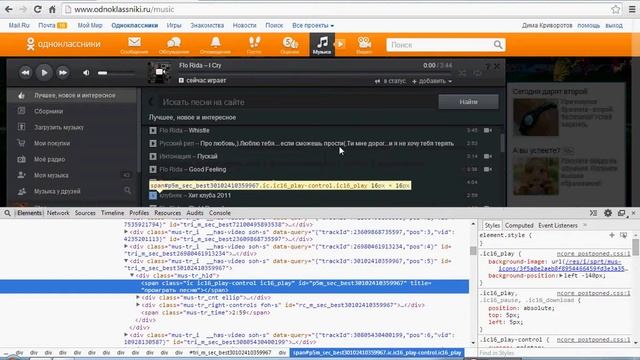Screen dimensions: 640x360
Task: Open the Event Listeners tab
Action: click(558, 225)
